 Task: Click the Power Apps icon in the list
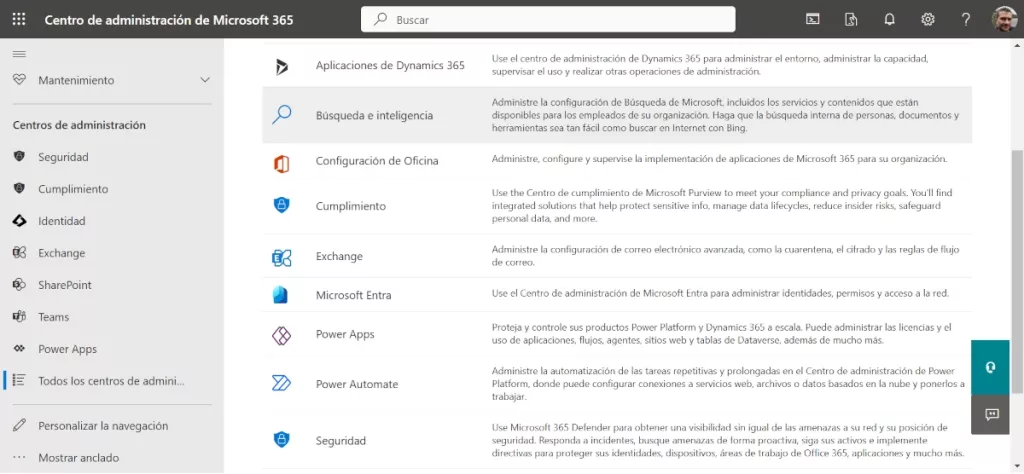pos(281,335)
